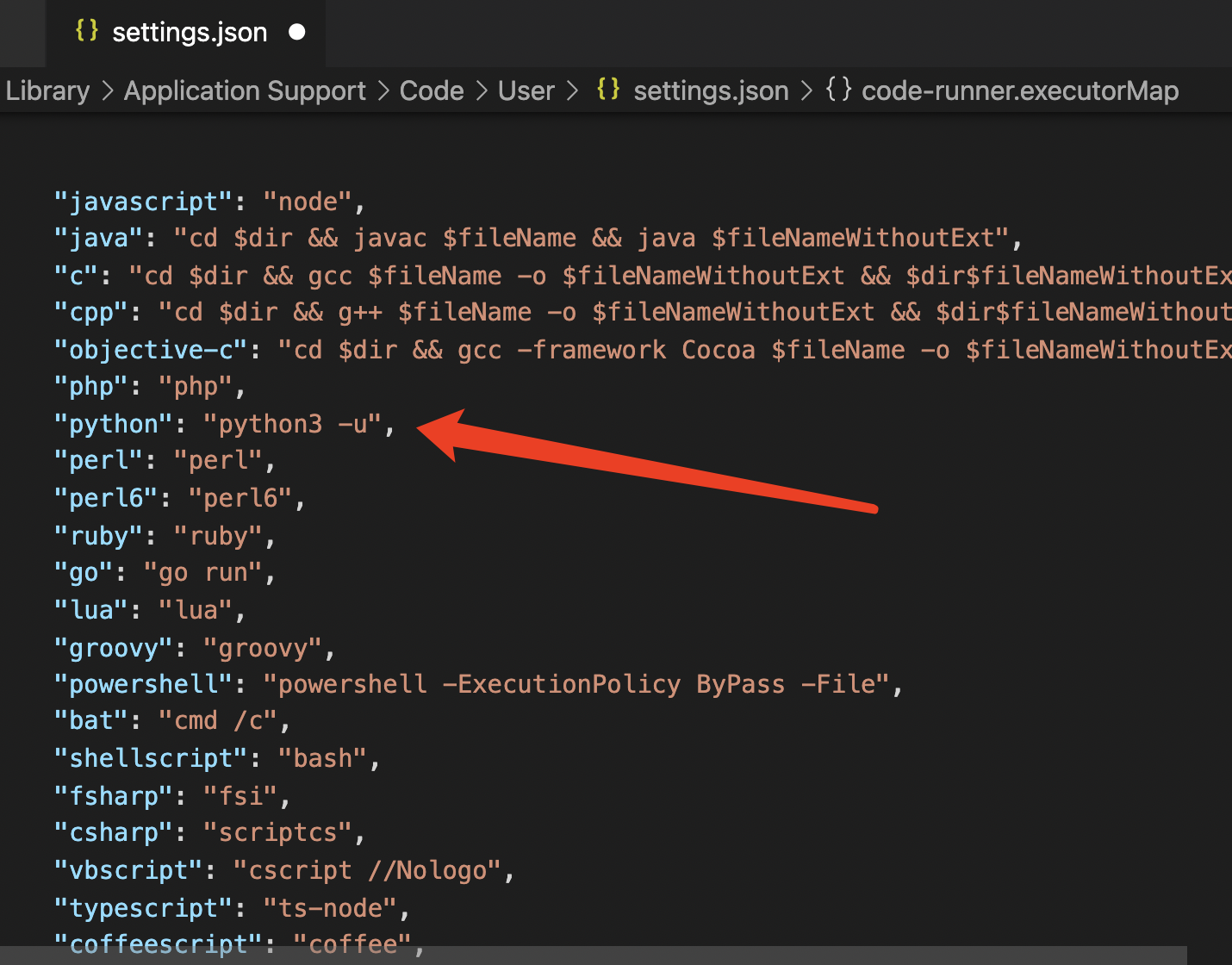Click the "cscript //Nologo" value
Image resolution: width=1232 pixels, height=965 pixels.
pos(368,870)
